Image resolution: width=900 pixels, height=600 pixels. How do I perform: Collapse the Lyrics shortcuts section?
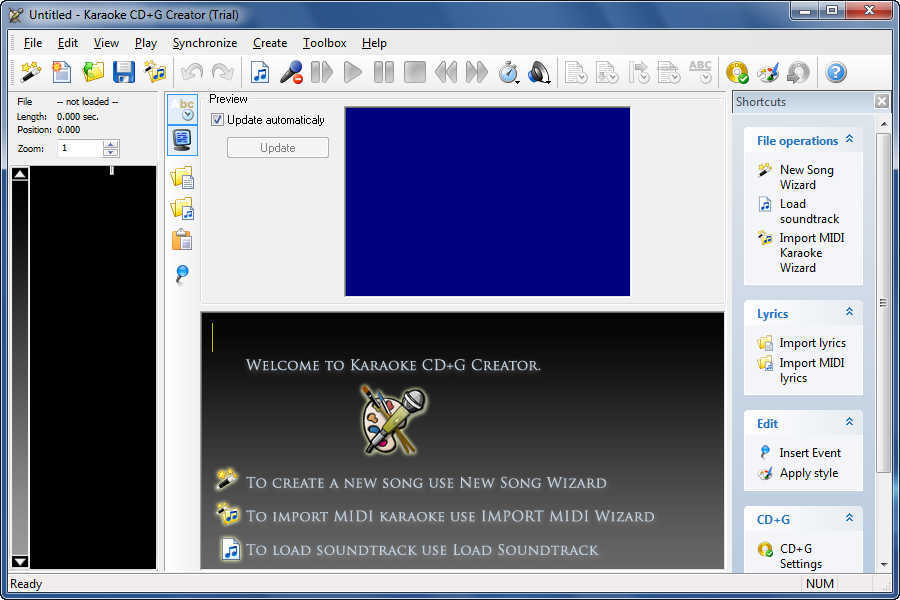849,312
